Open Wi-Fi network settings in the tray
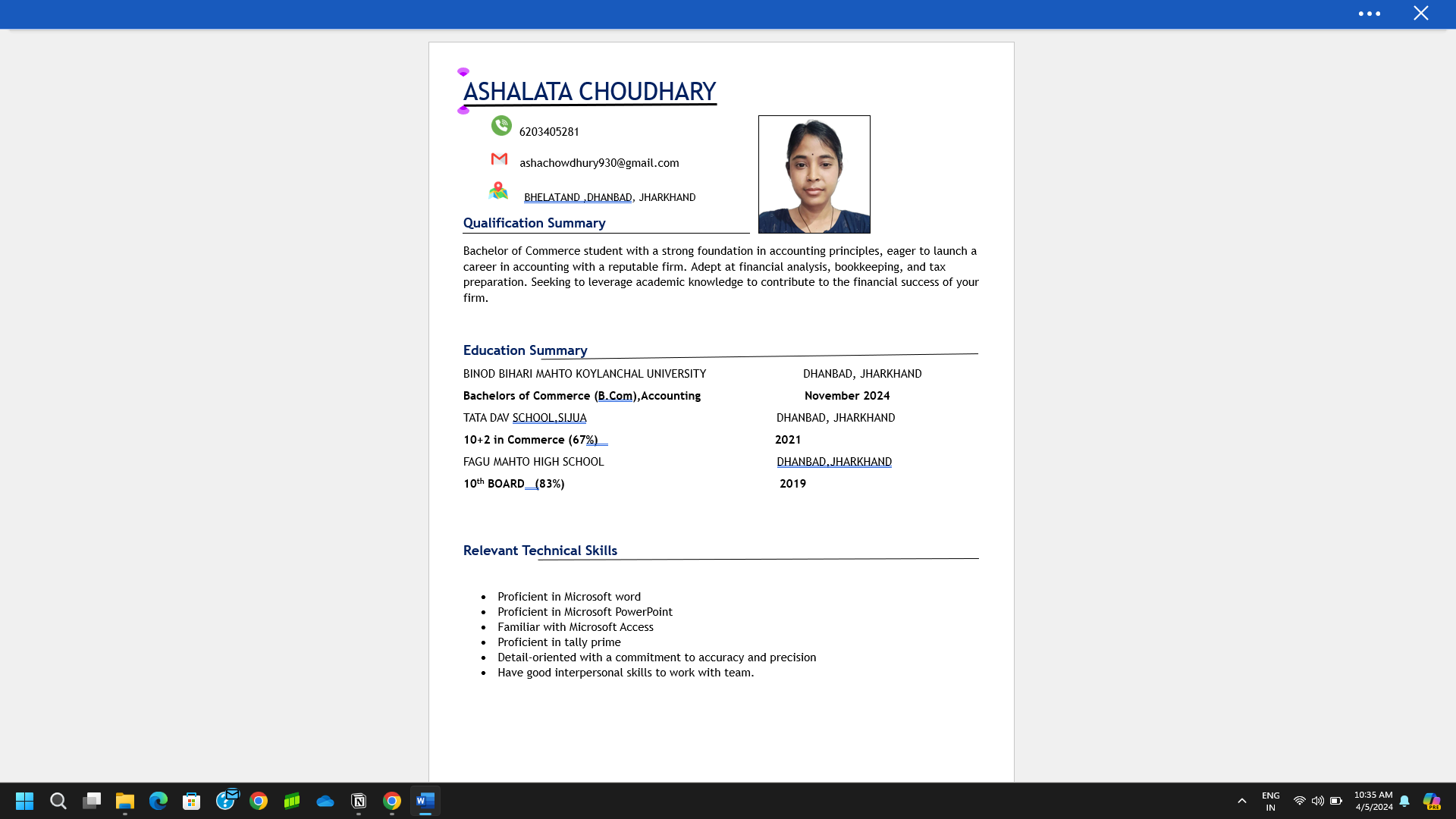 (x=1299, y=801)
